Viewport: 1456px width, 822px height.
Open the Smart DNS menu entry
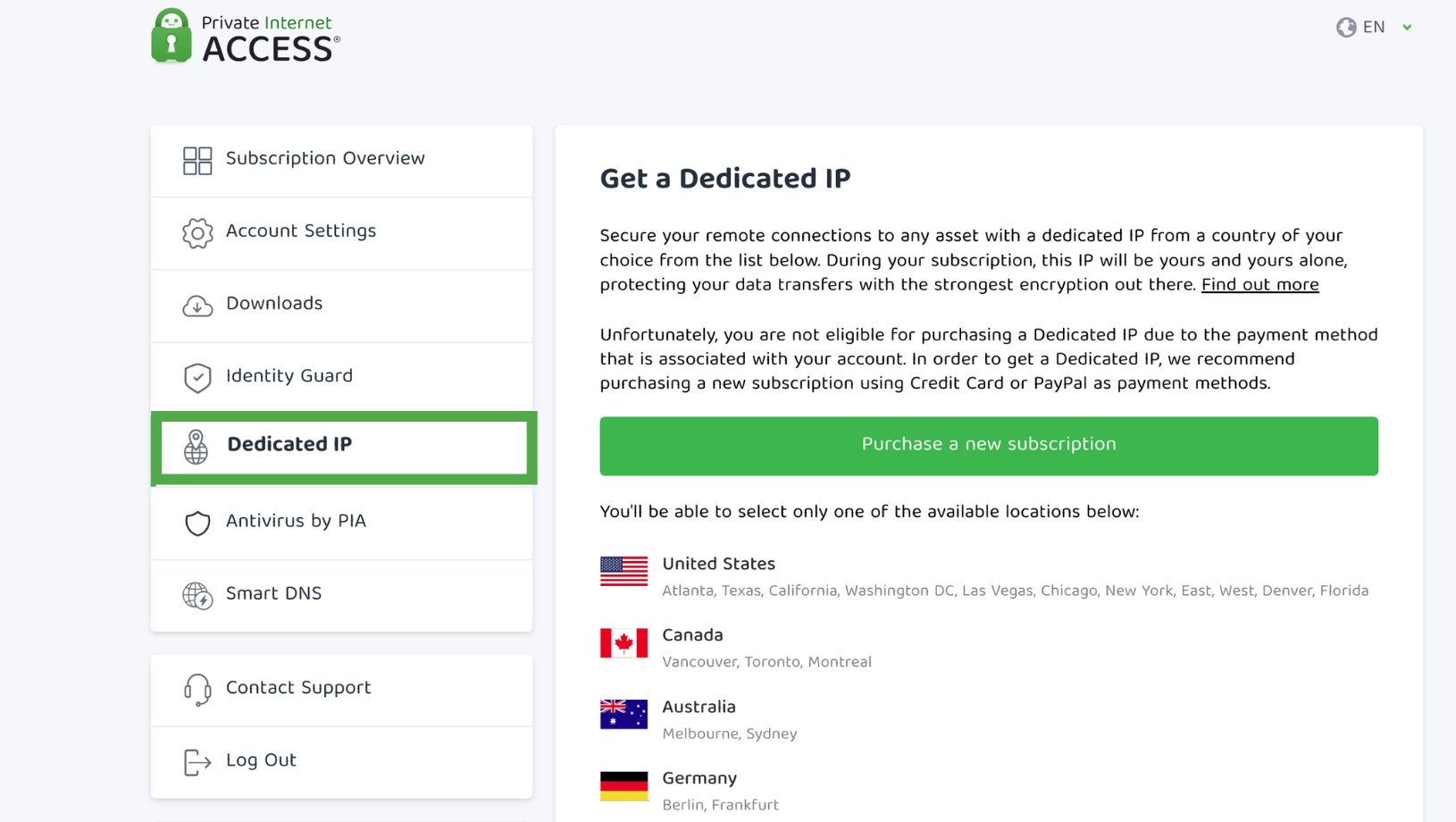341,596
